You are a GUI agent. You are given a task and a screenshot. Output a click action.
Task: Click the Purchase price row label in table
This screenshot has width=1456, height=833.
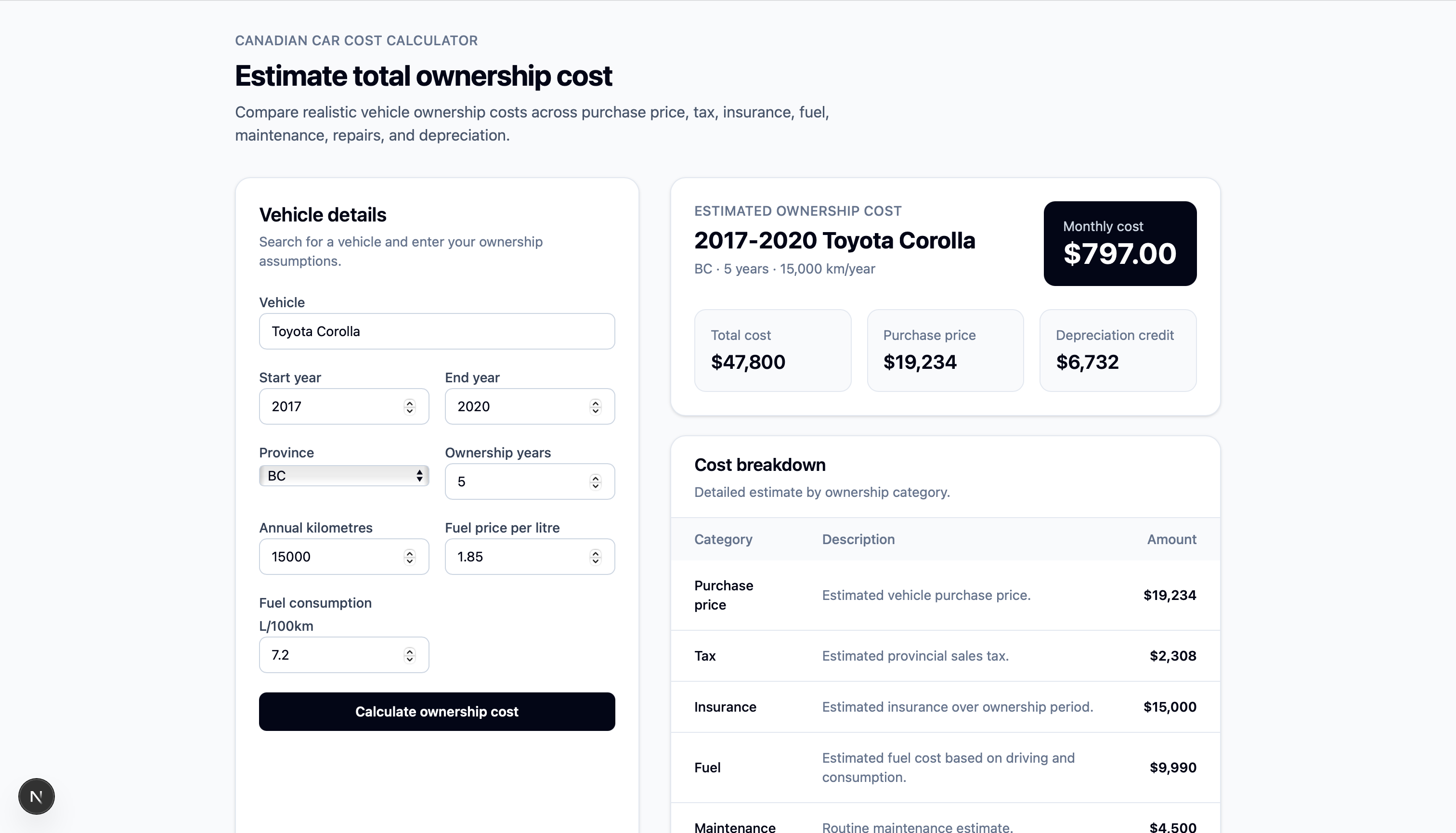click(x=724, y=595)
